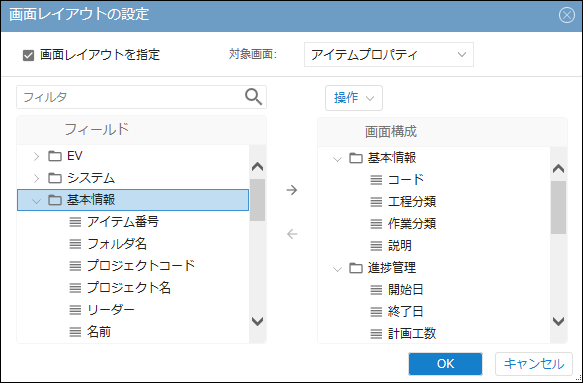This screenshot has width=583, height=383.
Task: Click the キャンセル button
Action: pyautogui.click(x=534, y=364)
